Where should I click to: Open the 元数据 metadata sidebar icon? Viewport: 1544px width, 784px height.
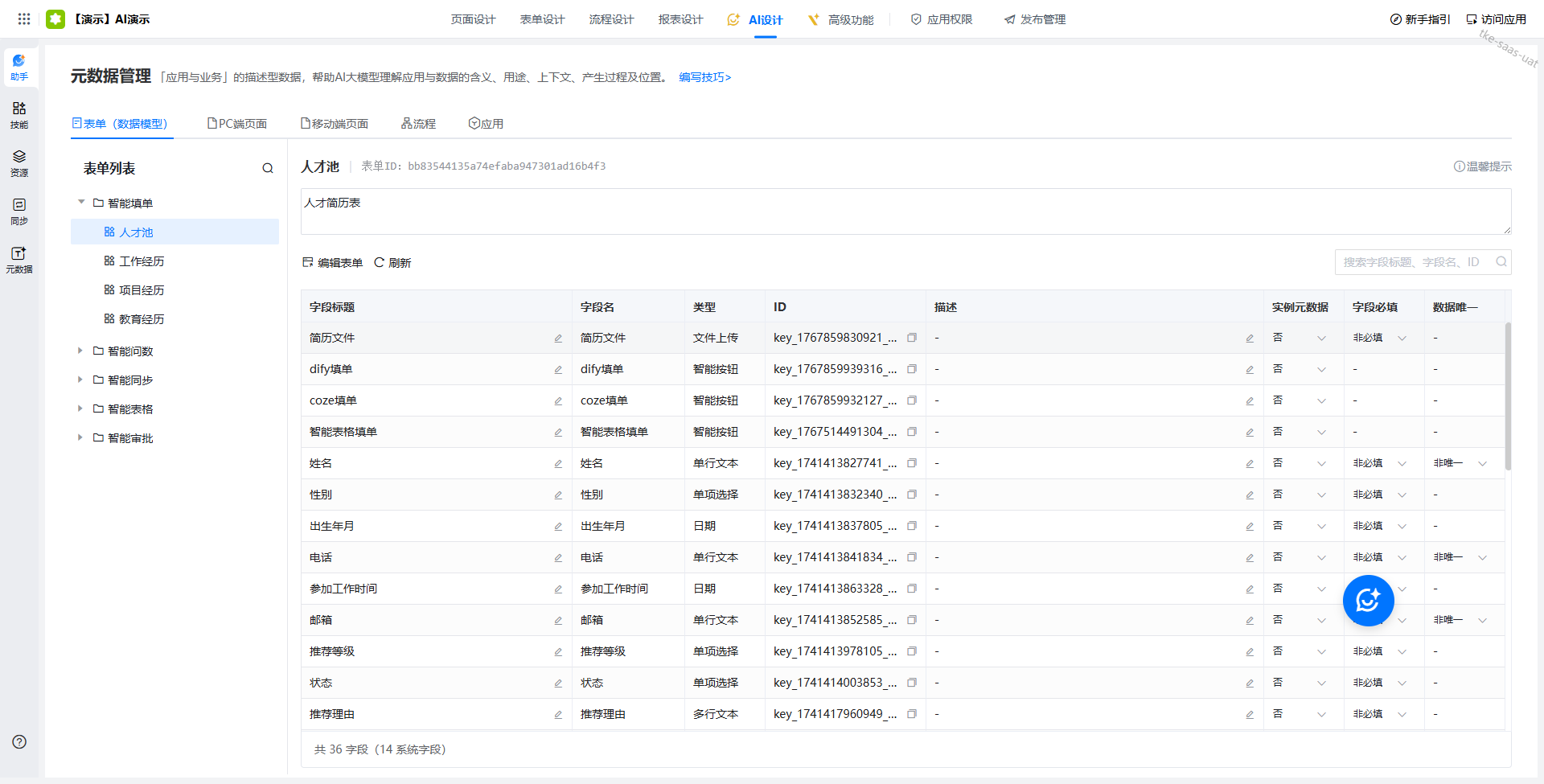[19, 260]
